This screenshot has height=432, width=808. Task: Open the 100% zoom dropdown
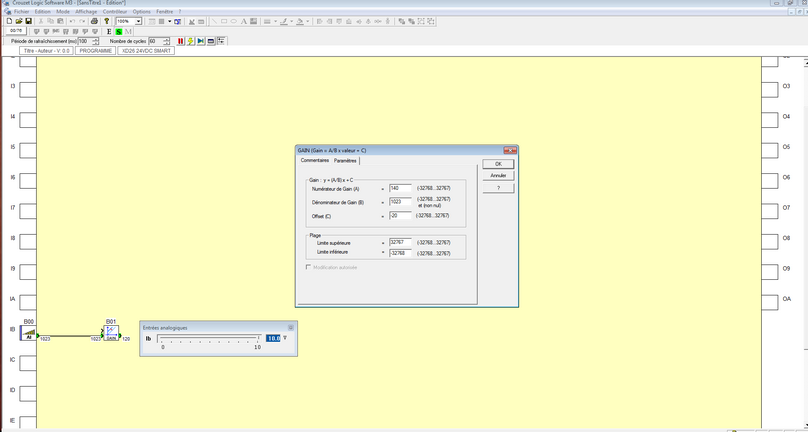click(x=138, y=21)
